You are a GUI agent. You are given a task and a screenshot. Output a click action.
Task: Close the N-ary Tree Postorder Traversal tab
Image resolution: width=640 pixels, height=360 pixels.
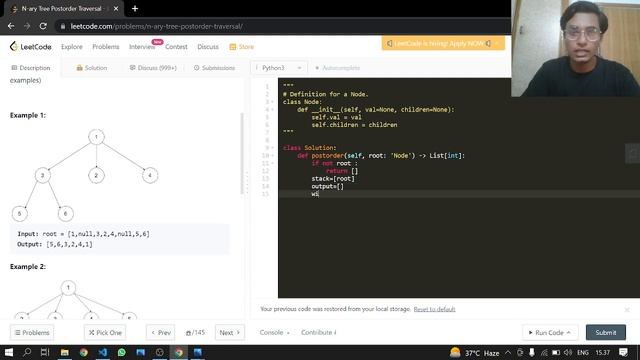coord(116,9)
